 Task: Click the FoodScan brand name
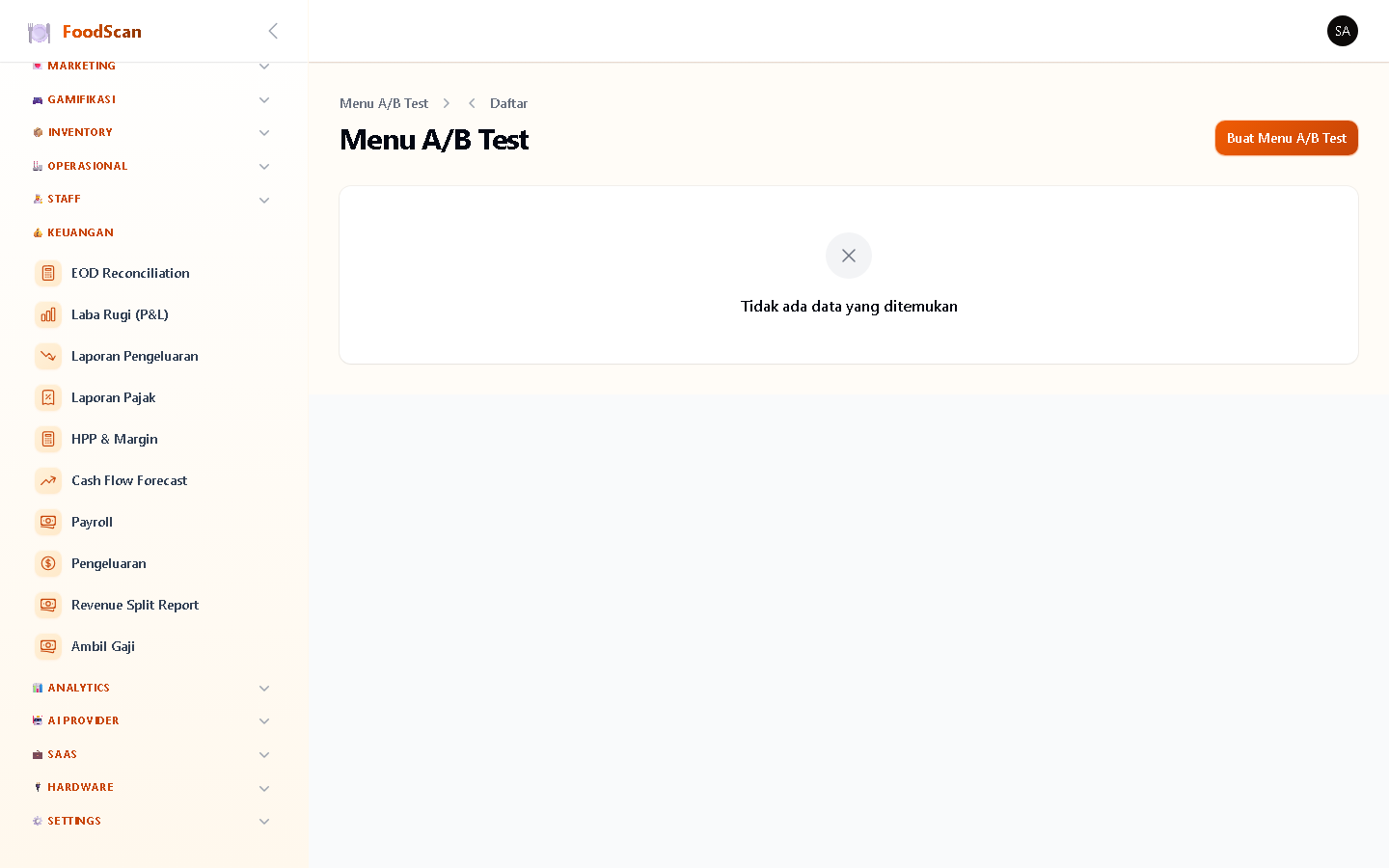click(102, 32)
